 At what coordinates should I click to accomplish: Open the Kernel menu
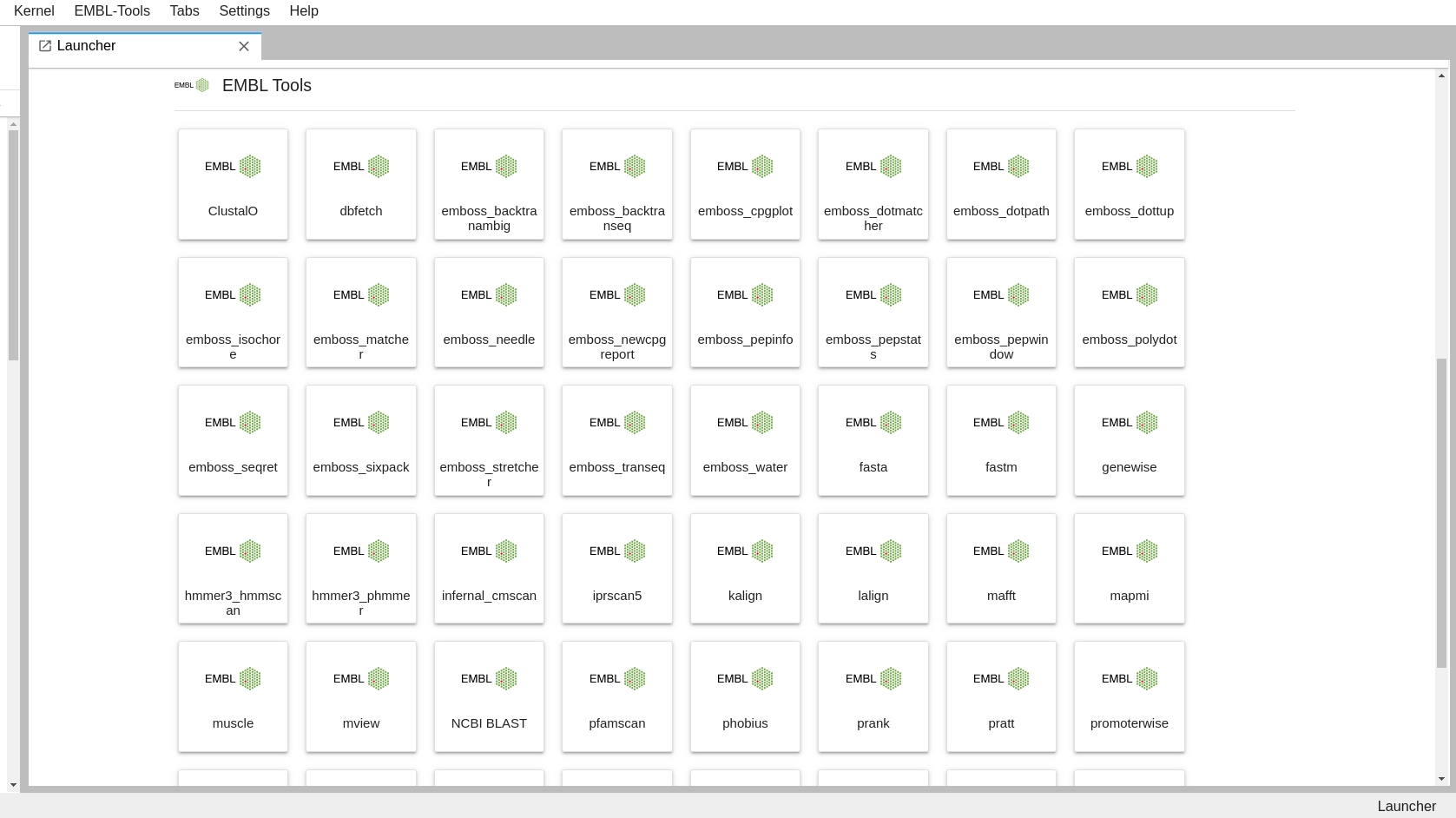(x=34, y=10)
